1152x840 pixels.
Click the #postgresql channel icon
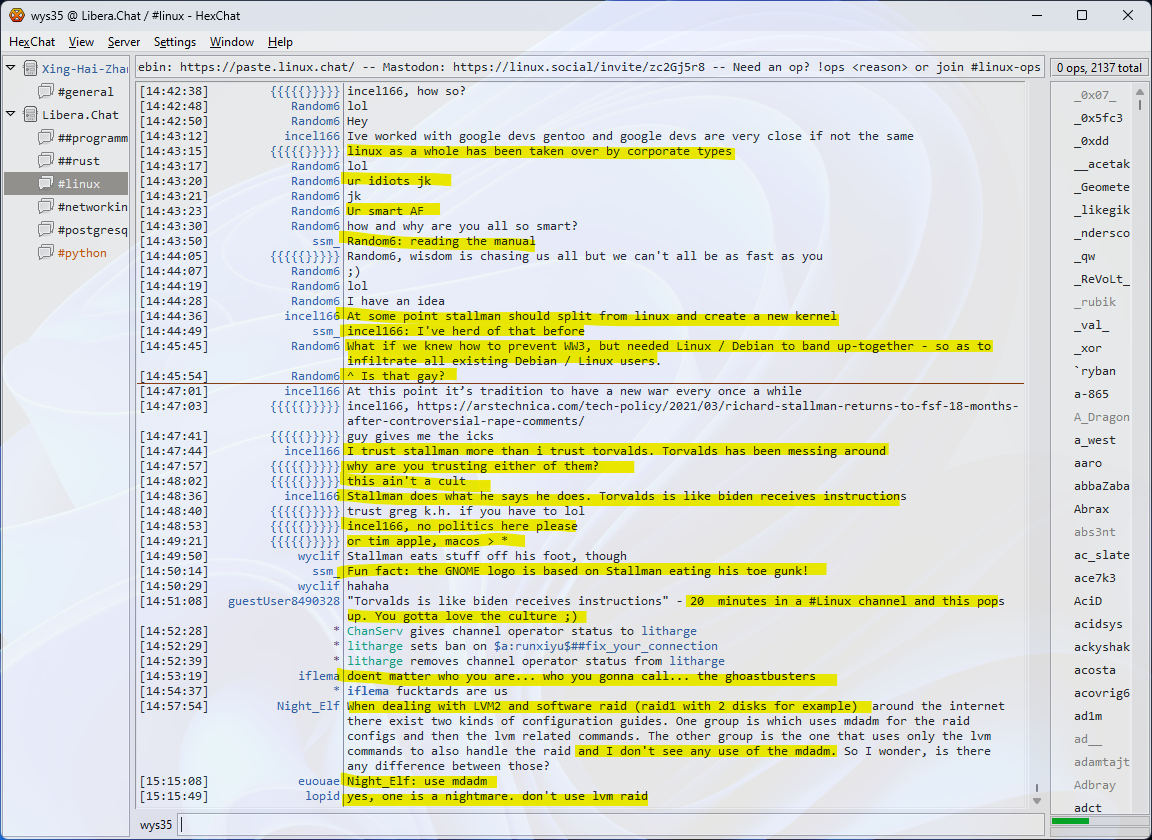[46, 230]
